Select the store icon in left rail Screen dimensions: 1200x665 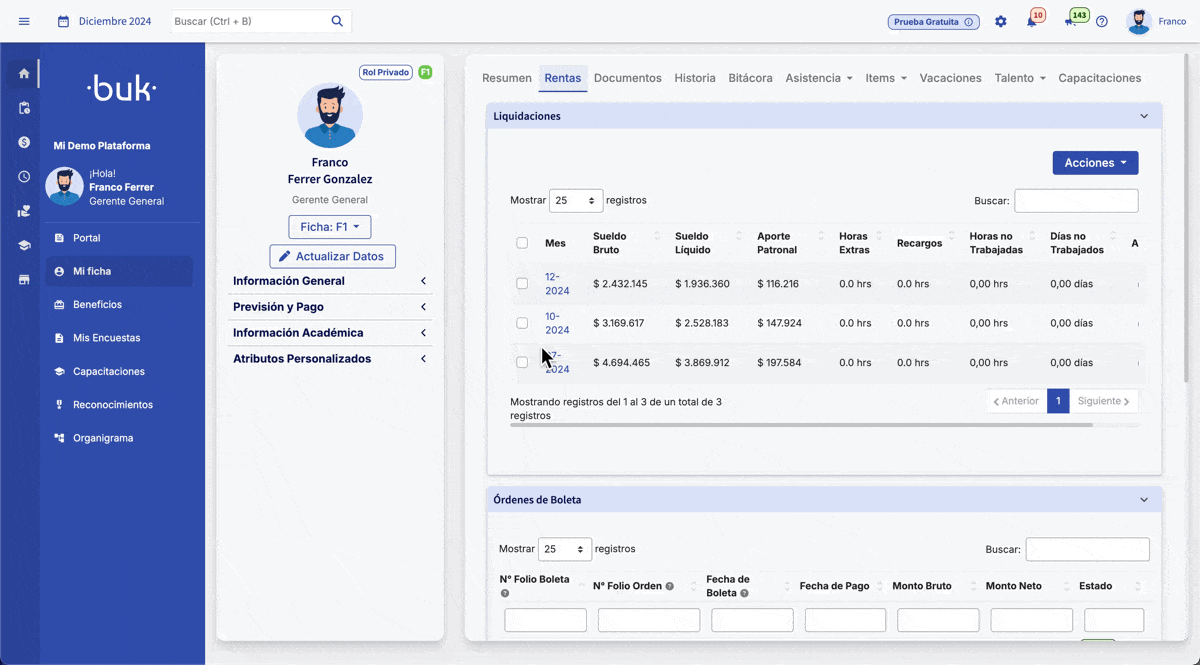click(24, 279)
